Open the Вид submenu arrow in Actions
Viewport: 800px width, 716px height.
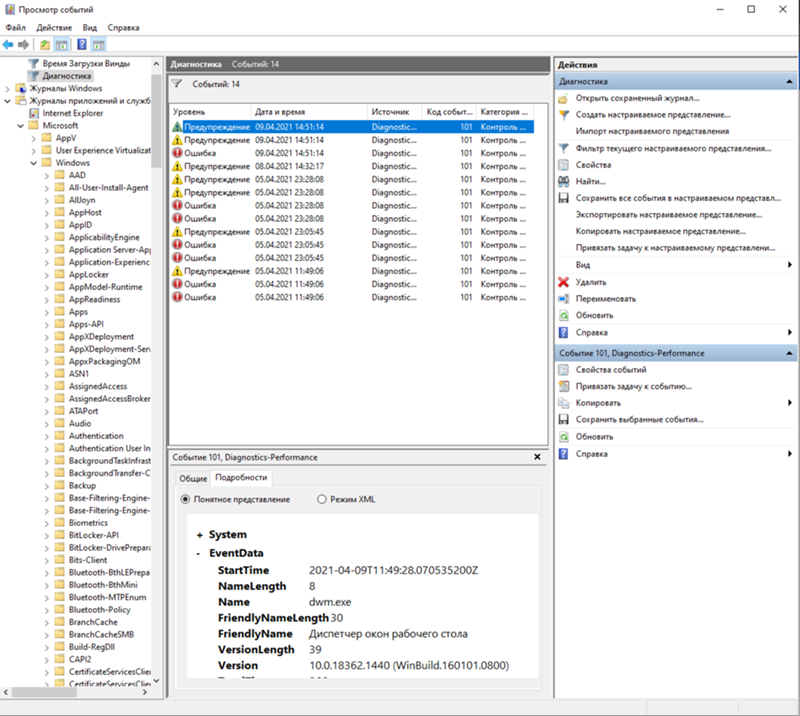pyautogui.click(x=790, y=265)
